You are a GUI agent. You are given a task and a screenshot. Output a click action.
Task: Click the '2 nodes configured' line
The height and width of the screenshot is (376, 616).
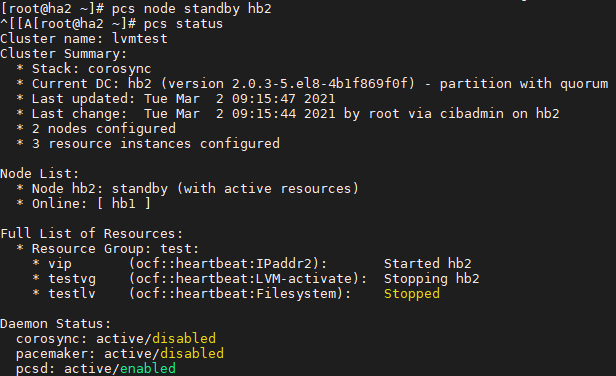pyautogui.click(x=104, y=128)
